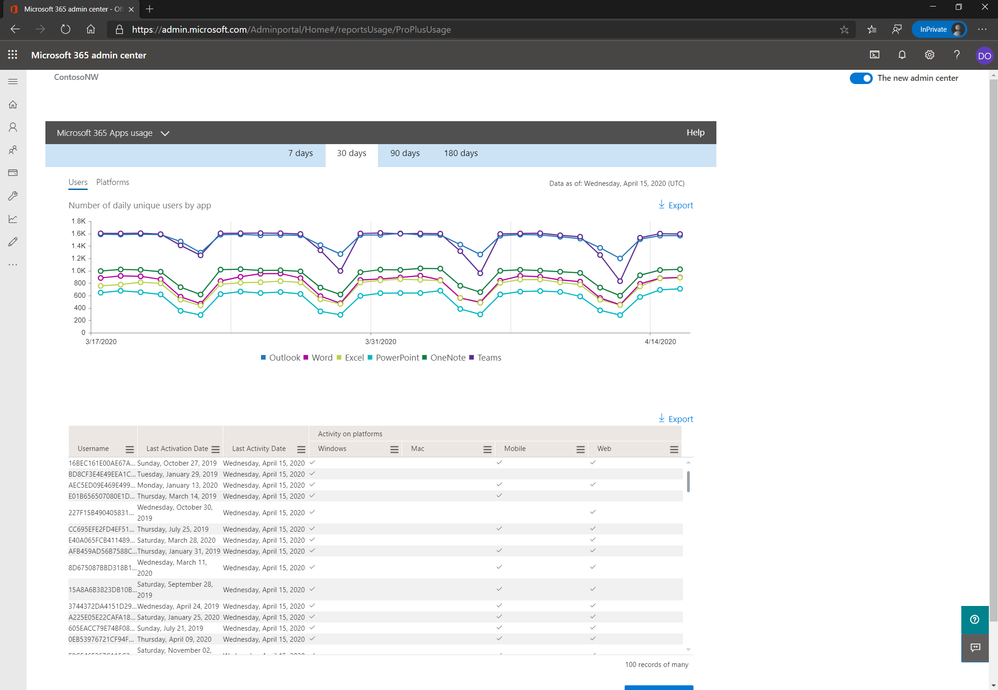Click the Teams legend swatch
The width and height of the screenshot is (998, 690).
(x=472, y=358)
